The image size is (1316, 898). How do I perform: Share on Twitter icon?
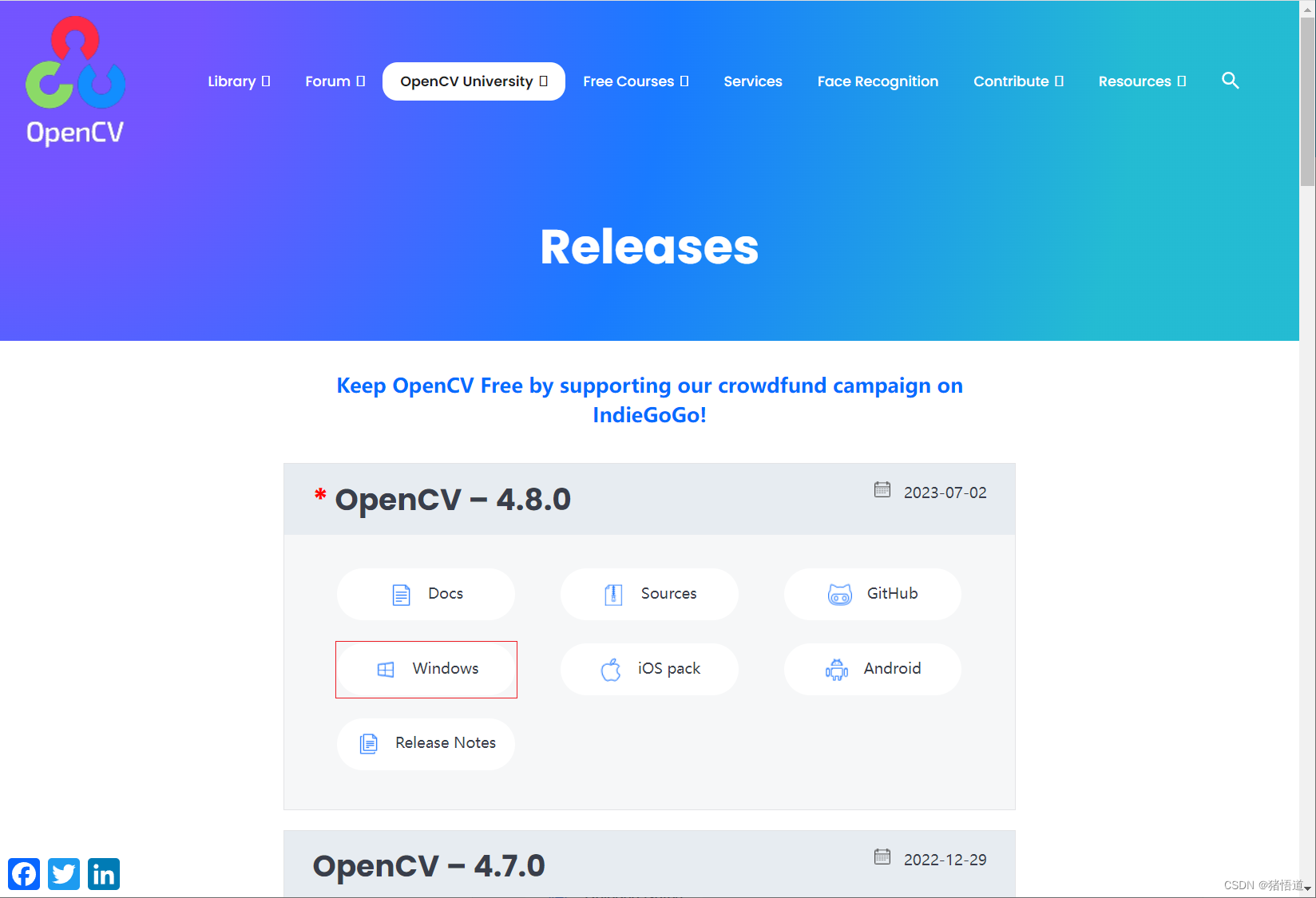64,874
